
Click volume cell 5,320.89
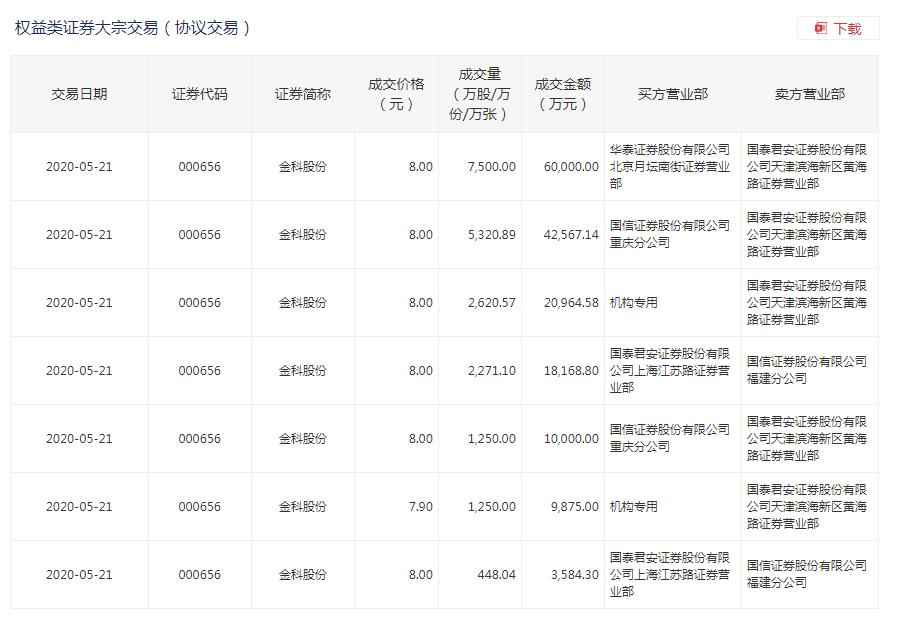click(x=491, y=235)
